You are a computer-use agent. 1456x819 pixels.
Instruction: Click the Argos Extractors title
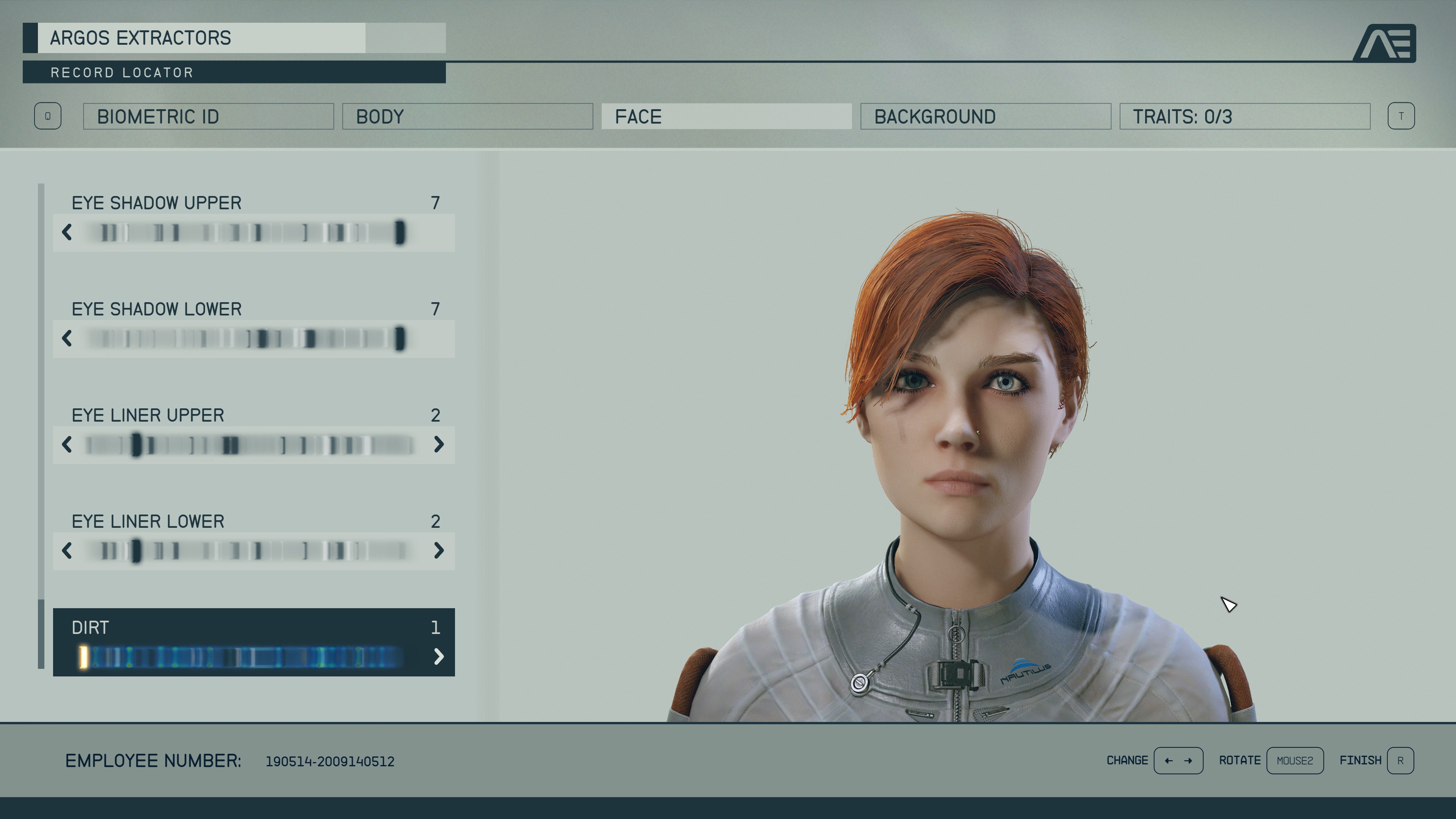pos(141,38)
